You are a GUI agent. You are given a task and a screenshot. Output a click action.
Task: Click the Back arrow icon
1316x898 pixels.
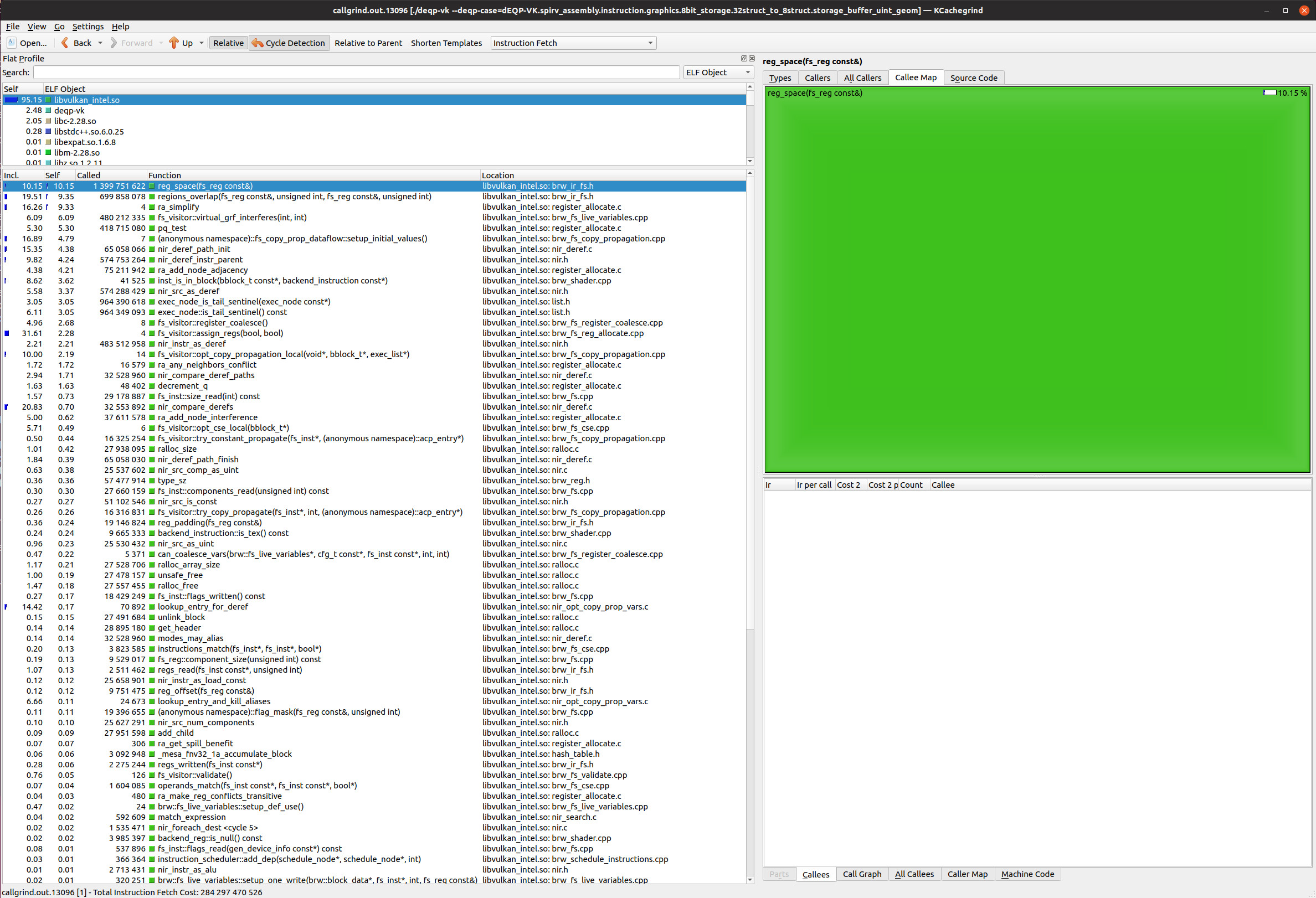click(65, 43)
